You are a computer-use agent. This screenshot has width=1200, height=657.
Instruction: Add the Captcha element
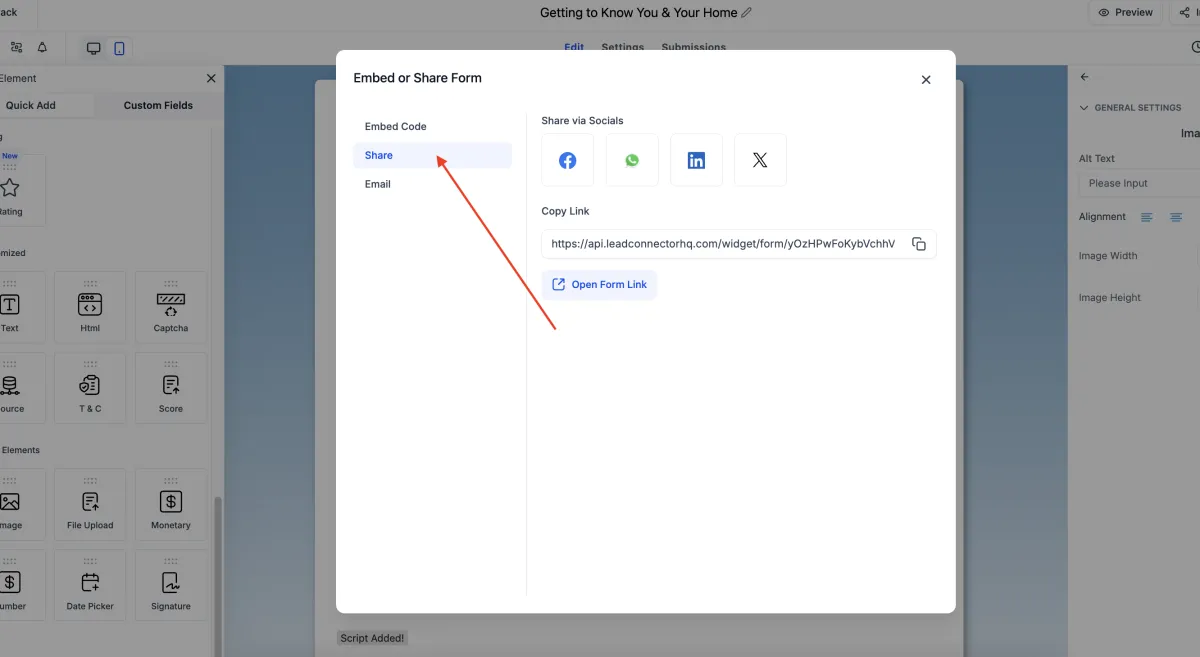[171, 307]
